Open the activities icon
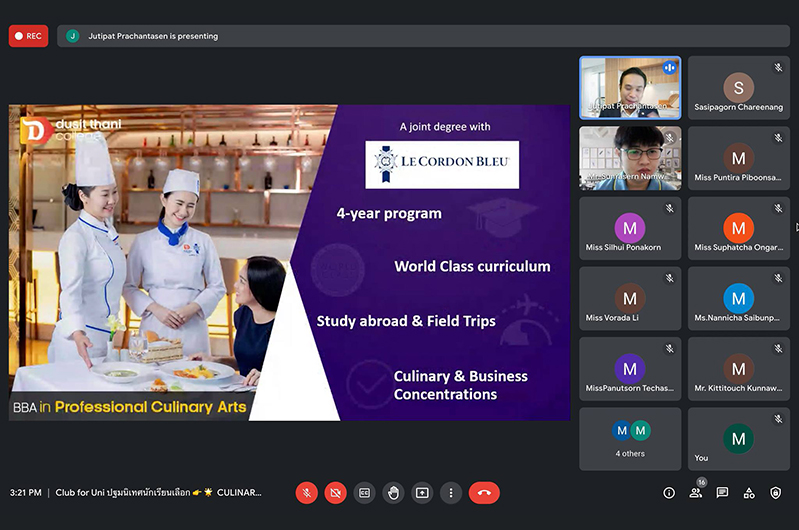 click(x=749, y=493)
